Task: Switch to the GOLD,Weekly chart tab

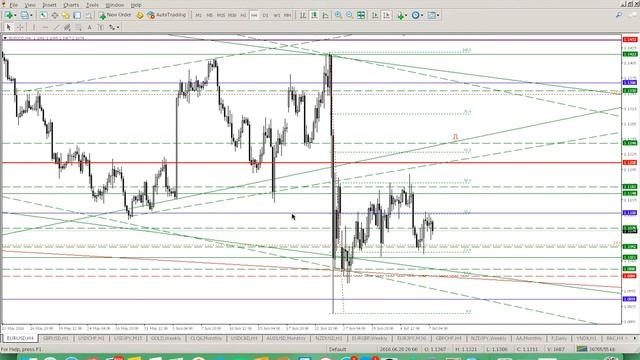Action: [166, 338]
